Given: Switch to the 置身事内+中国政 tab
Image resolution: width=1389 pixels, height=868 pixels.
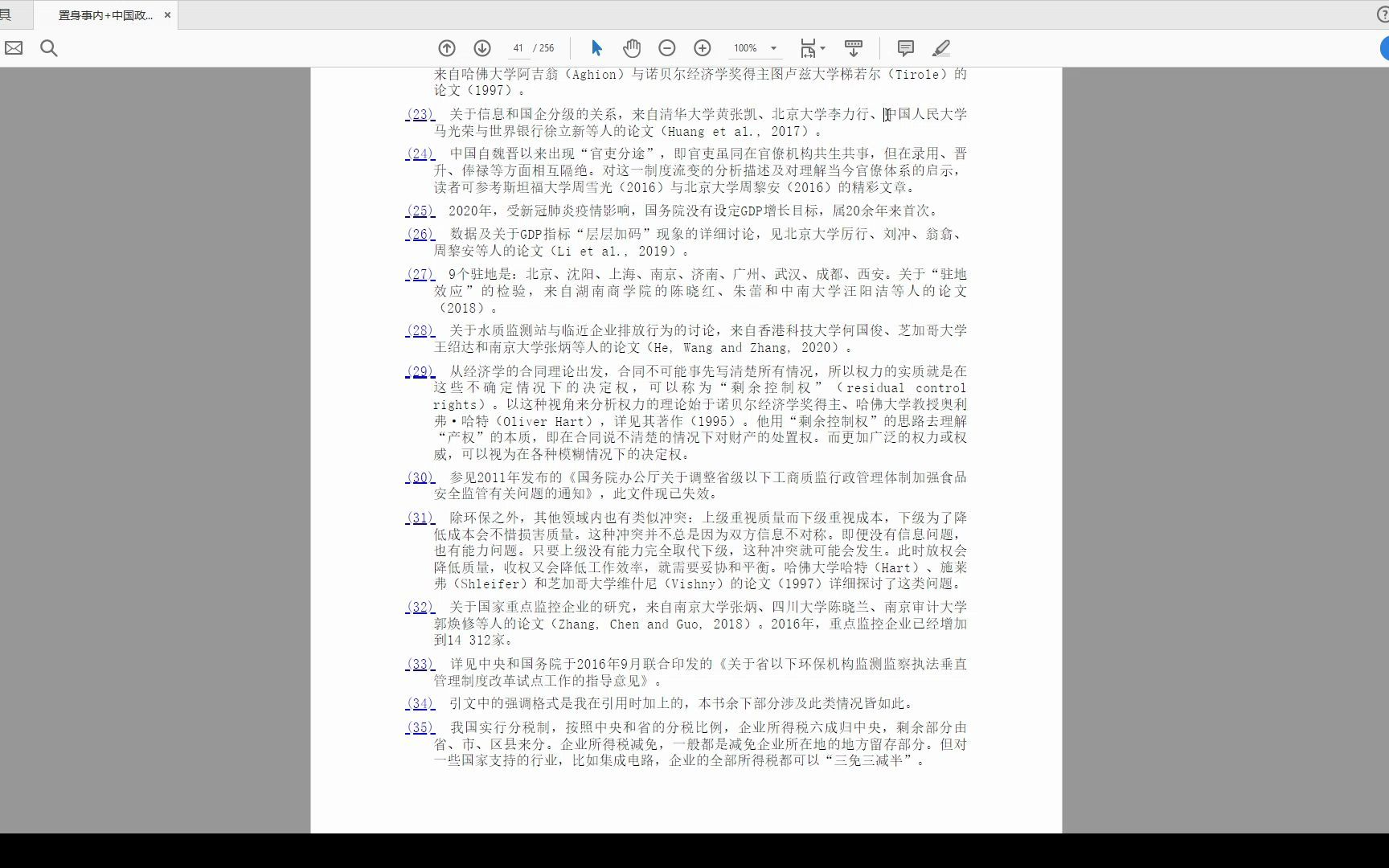Looking at the screenshot, I should (x=105, y=15).
